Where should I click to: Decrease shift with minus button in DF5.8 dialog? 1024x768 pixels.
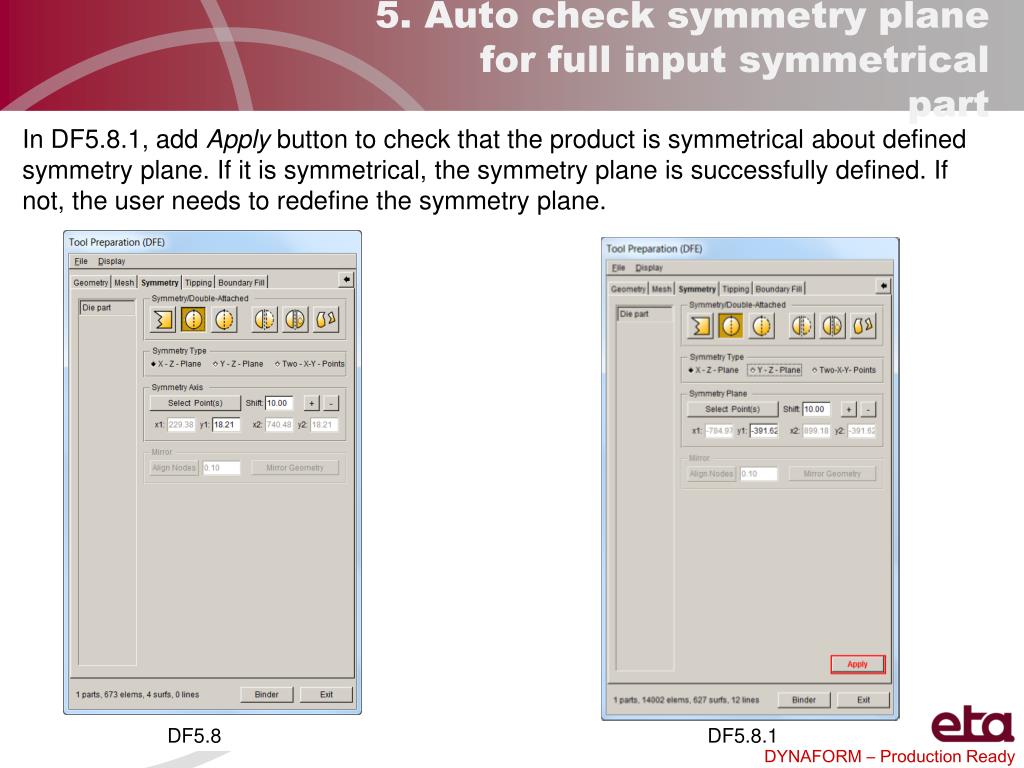(331, 403)
